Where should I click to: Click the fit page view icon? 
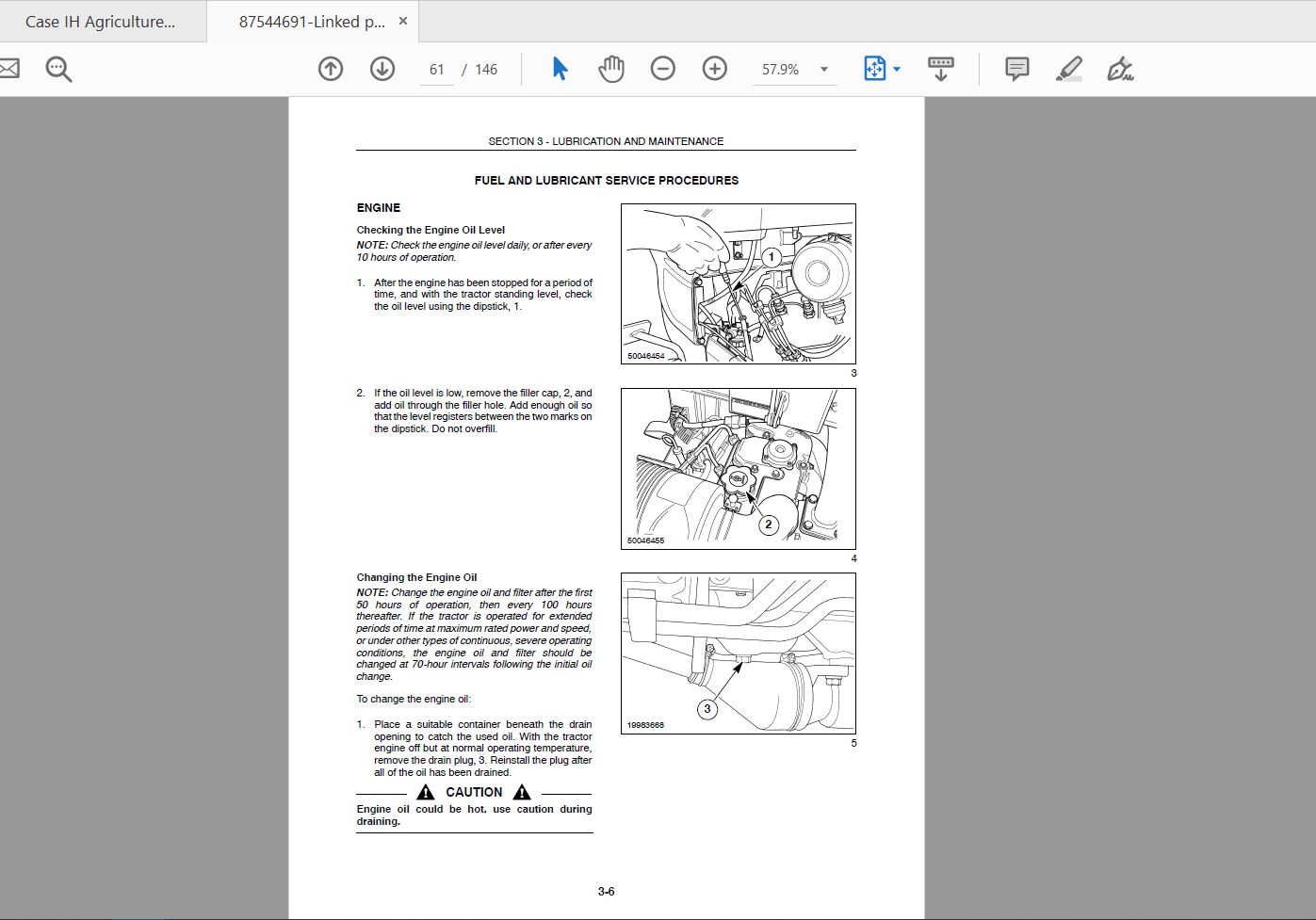click(874, 69)
